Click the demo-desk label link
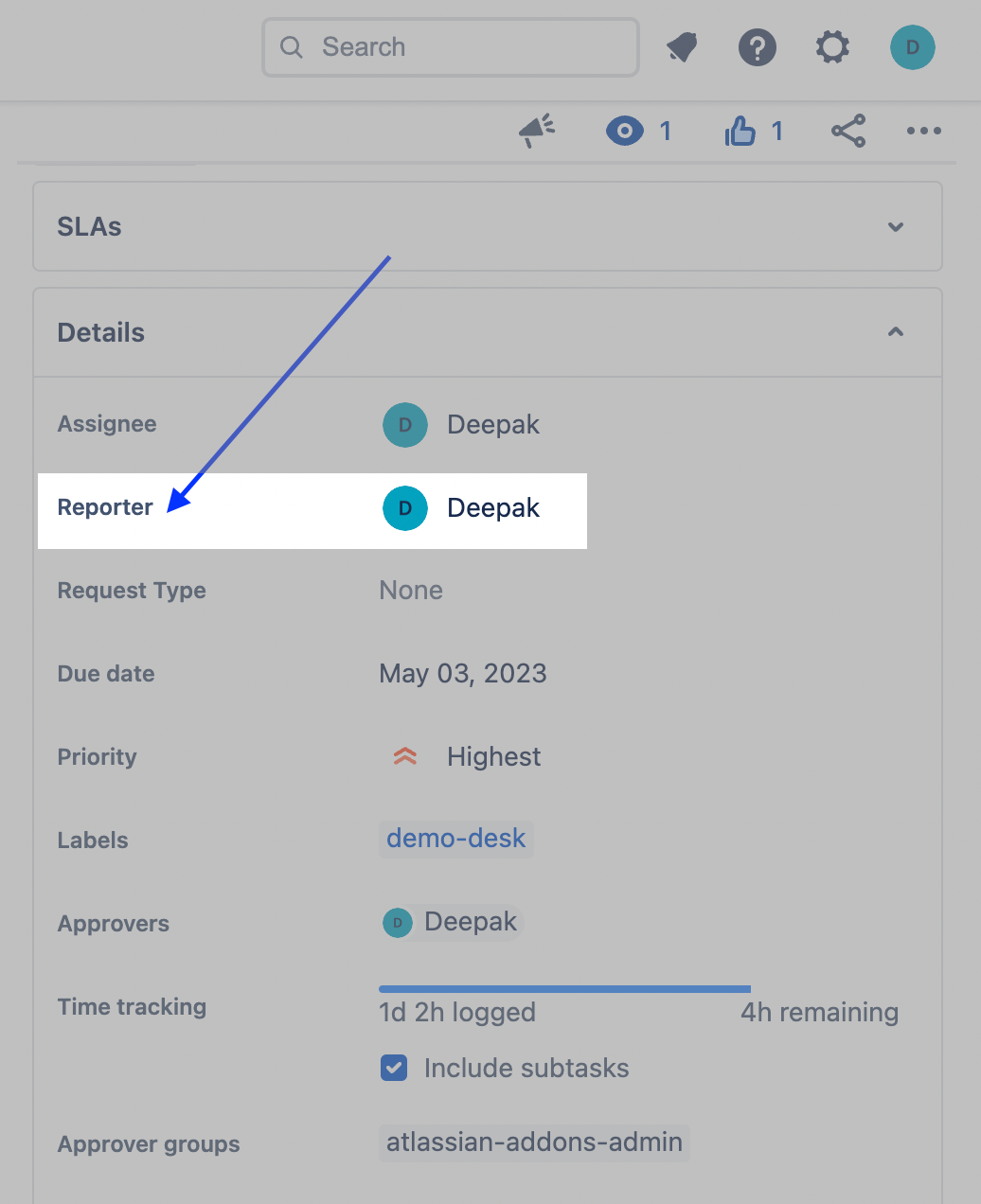 (x=455, y=839)
